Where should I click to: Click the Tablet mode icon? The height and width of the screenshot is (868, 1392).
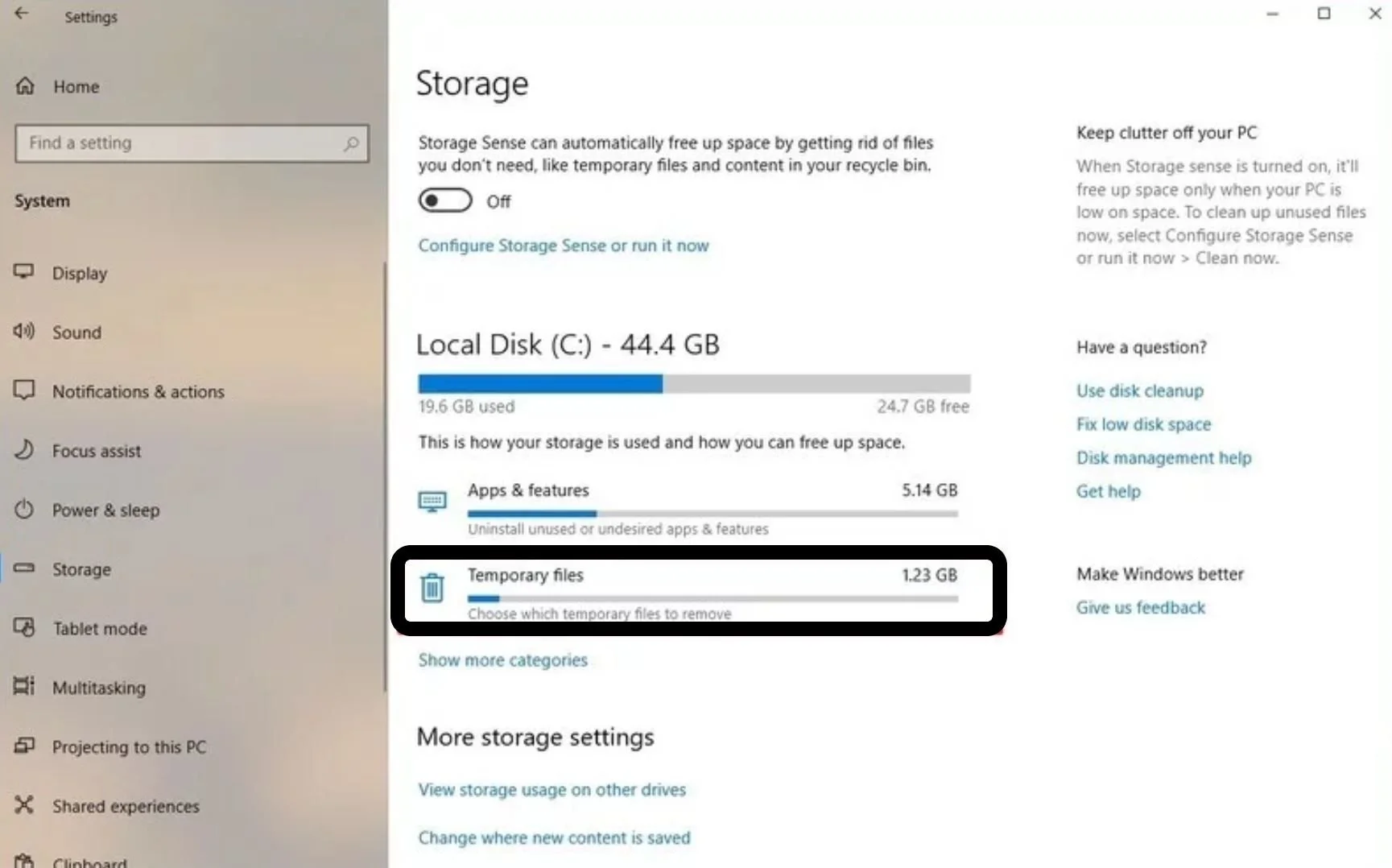(x=24, y=627)
